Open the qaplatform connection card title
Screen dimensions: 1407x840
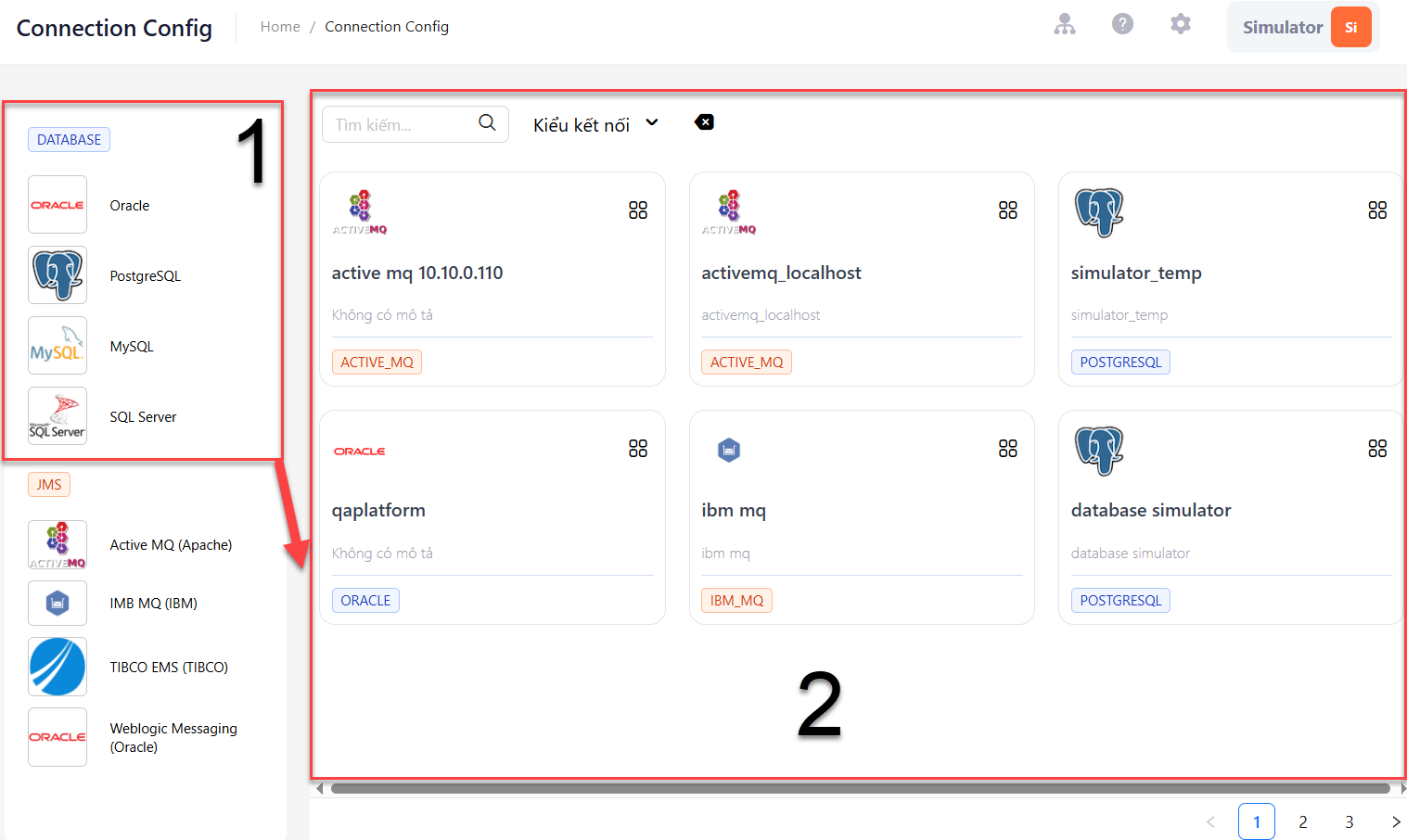[378, 510]
